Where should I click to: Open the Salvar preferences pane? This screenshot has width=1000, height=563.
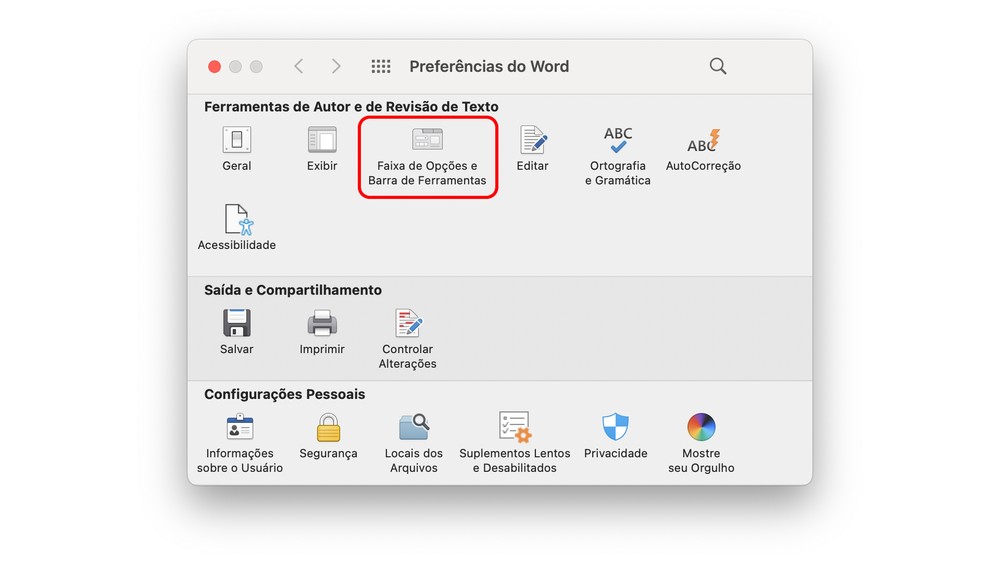coord(237,332)
